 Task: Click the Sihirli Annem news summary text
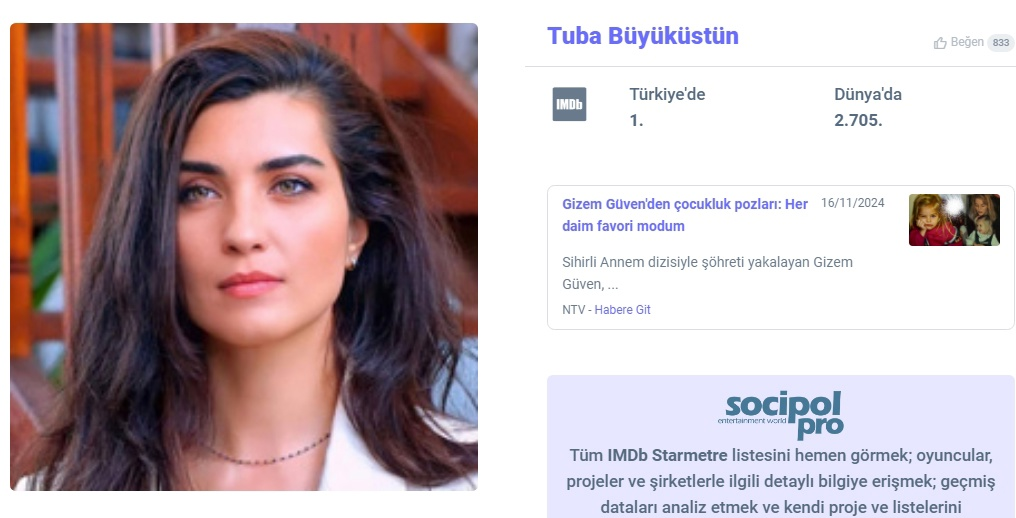tap(708, 273)
